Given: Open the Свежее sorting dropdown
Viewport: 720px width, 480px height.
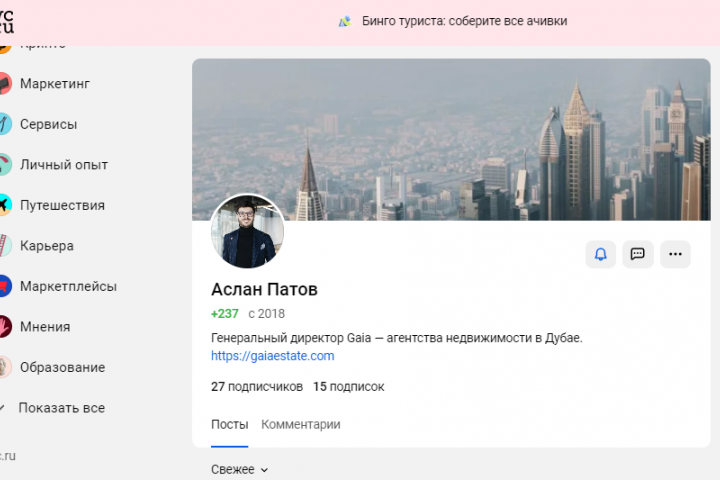Looking at the screenshot, I should tap(239, 469).
